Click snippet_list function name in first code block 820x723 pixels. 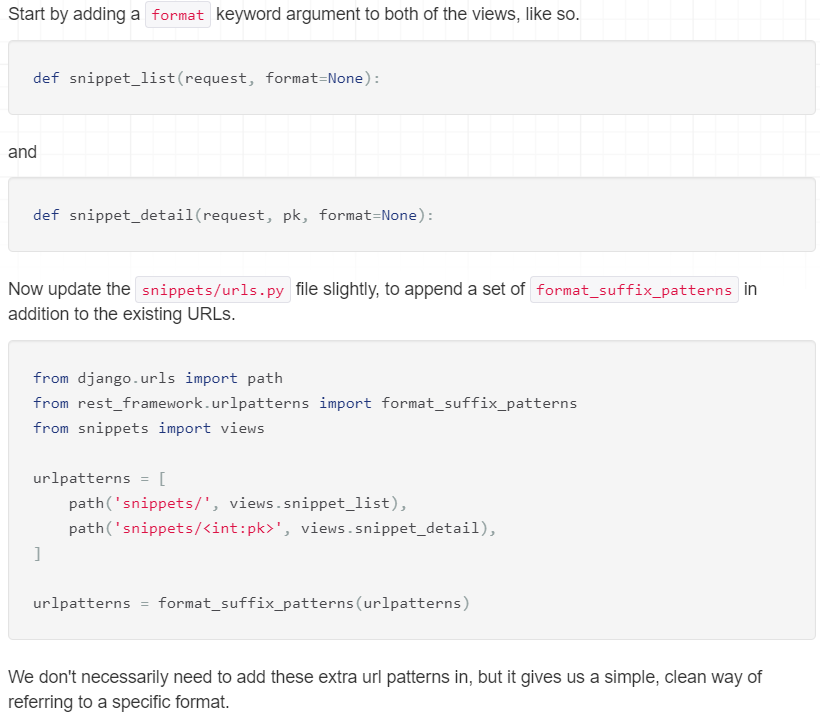point(123,78)
